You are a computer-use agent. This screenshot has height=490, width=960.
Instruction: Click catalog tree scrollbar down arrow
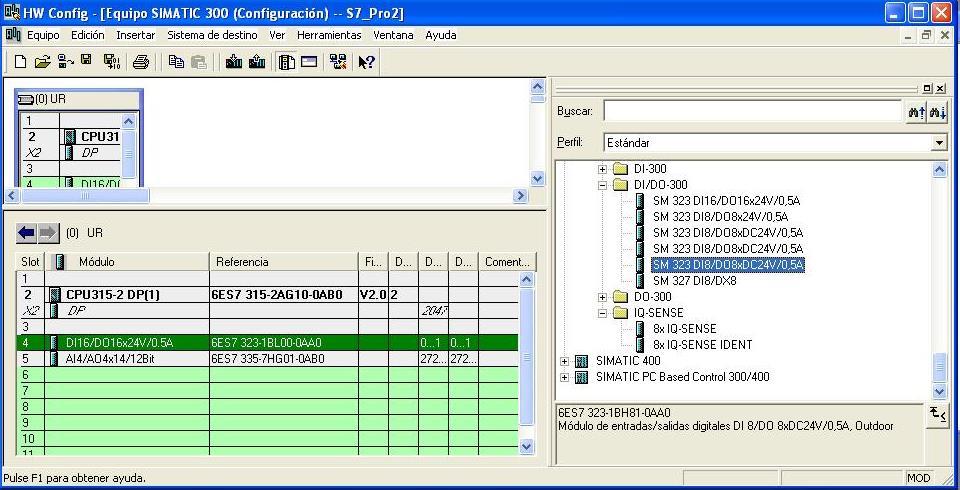940,390
